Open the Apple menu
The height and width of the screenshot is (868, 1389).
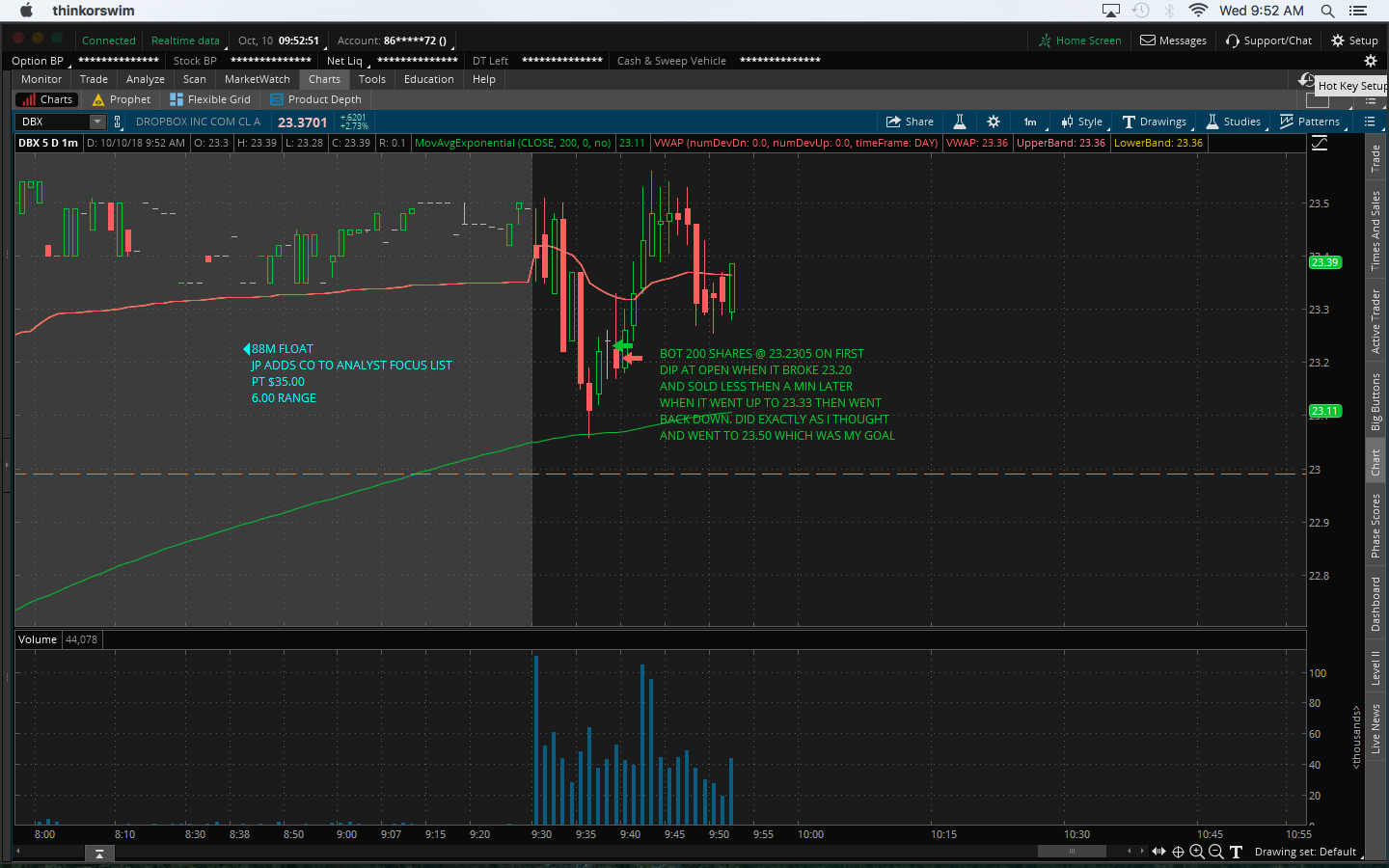(26, 11)
